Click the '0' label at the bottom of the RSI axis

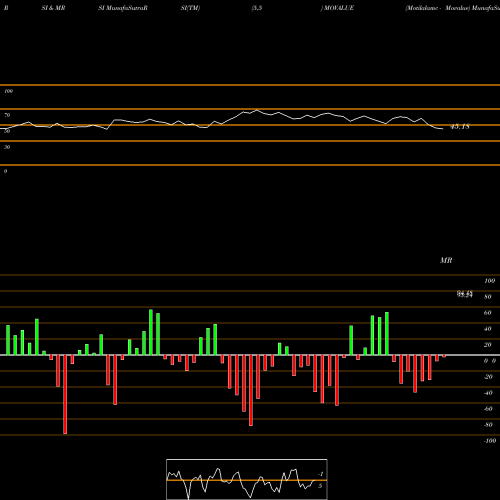point(5,171)
